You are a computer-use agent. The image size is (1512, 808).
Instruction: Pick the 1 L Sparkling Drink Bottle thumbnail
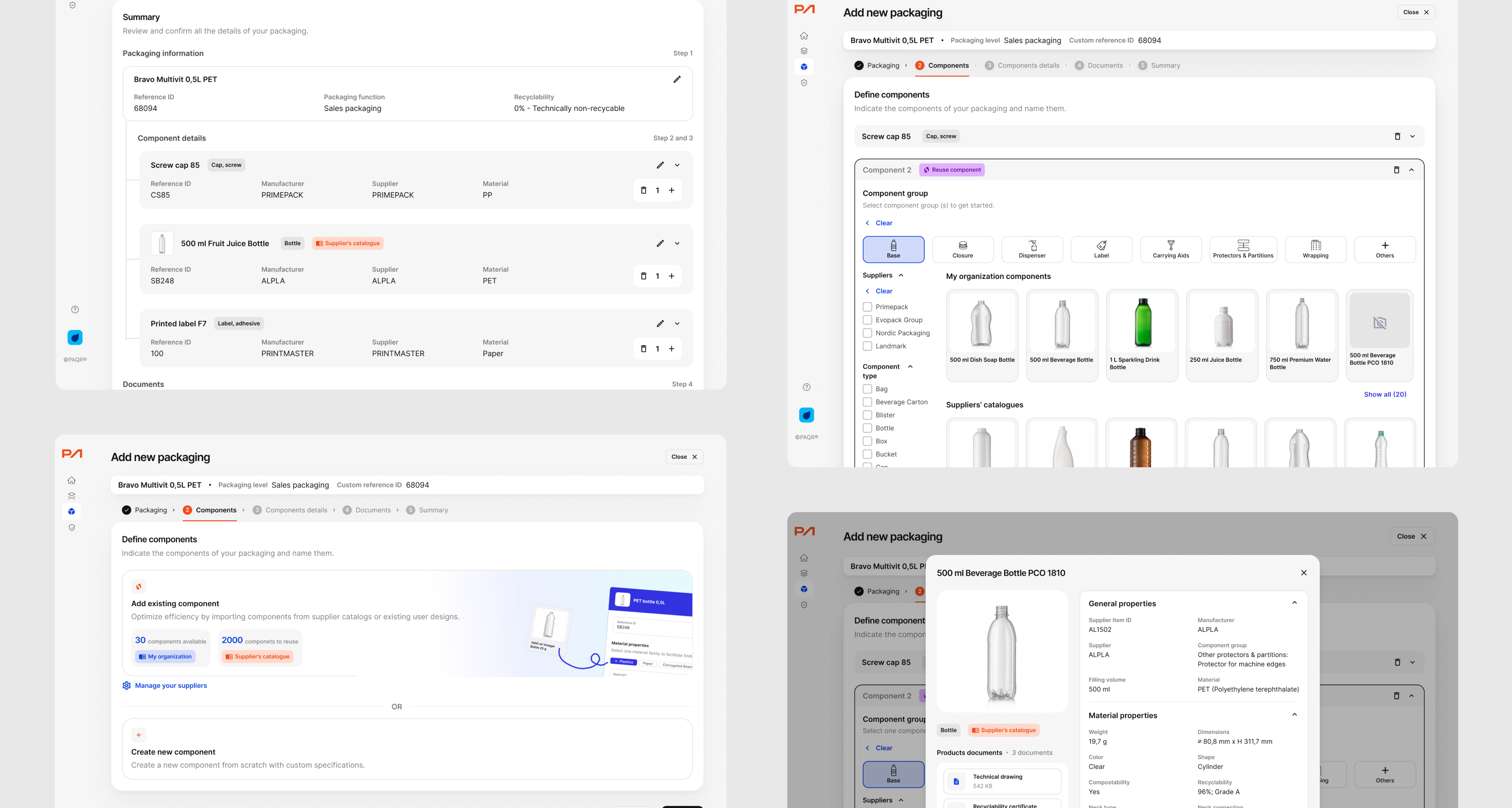point(1142,323)
